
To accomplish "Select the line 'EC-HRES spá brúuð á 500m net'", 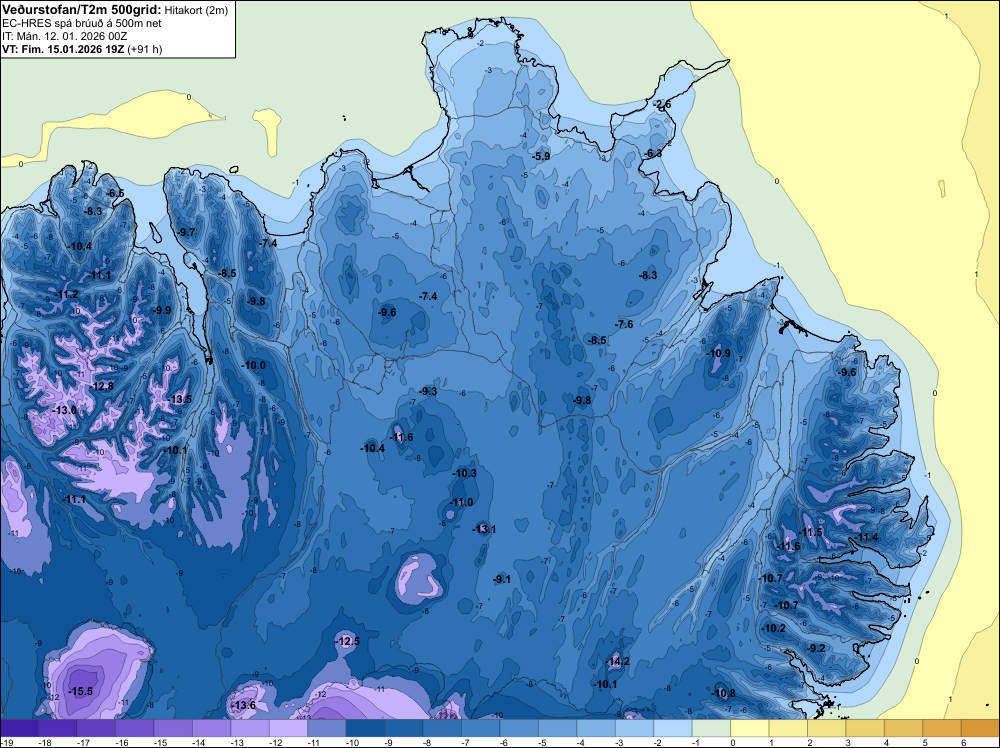I will [82, 23].
